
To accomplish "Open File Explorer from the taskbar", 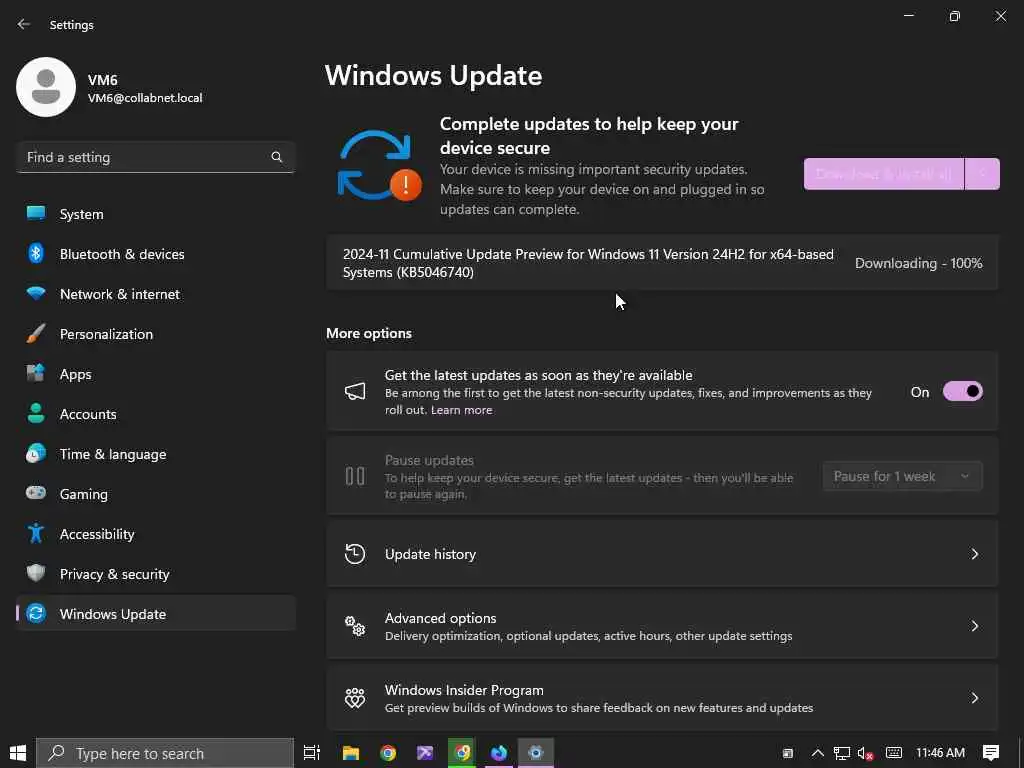I will (x=351, y=753).
